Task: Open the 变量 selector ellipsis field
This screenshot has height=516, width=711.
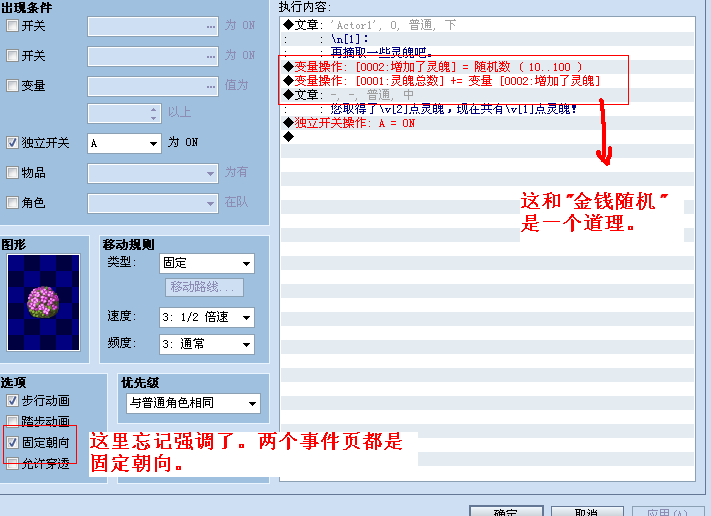Action: tap(153, 87)
